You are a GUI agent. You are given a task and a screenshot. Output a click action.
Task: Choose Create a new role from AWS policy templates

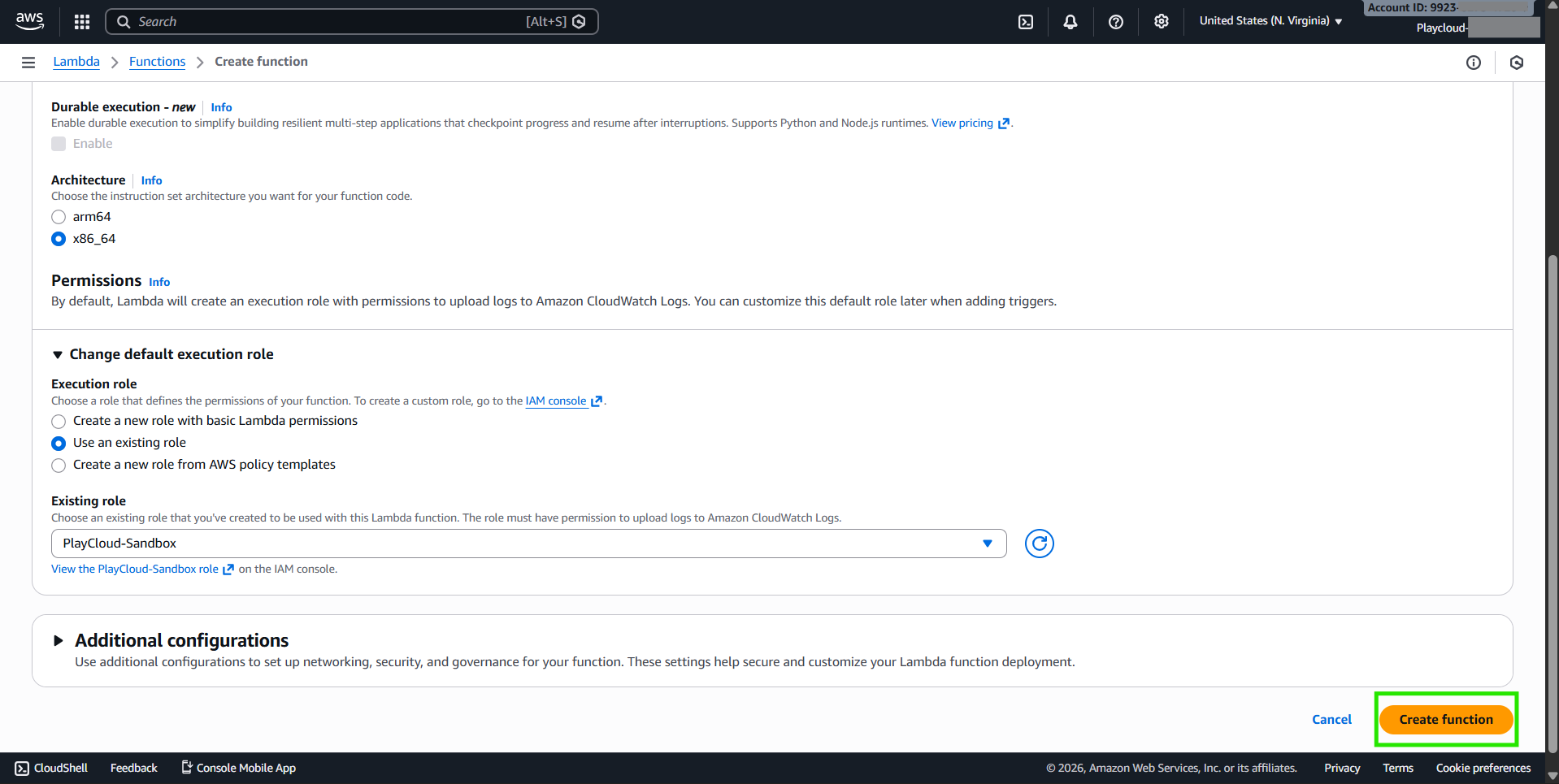(59, 466)
